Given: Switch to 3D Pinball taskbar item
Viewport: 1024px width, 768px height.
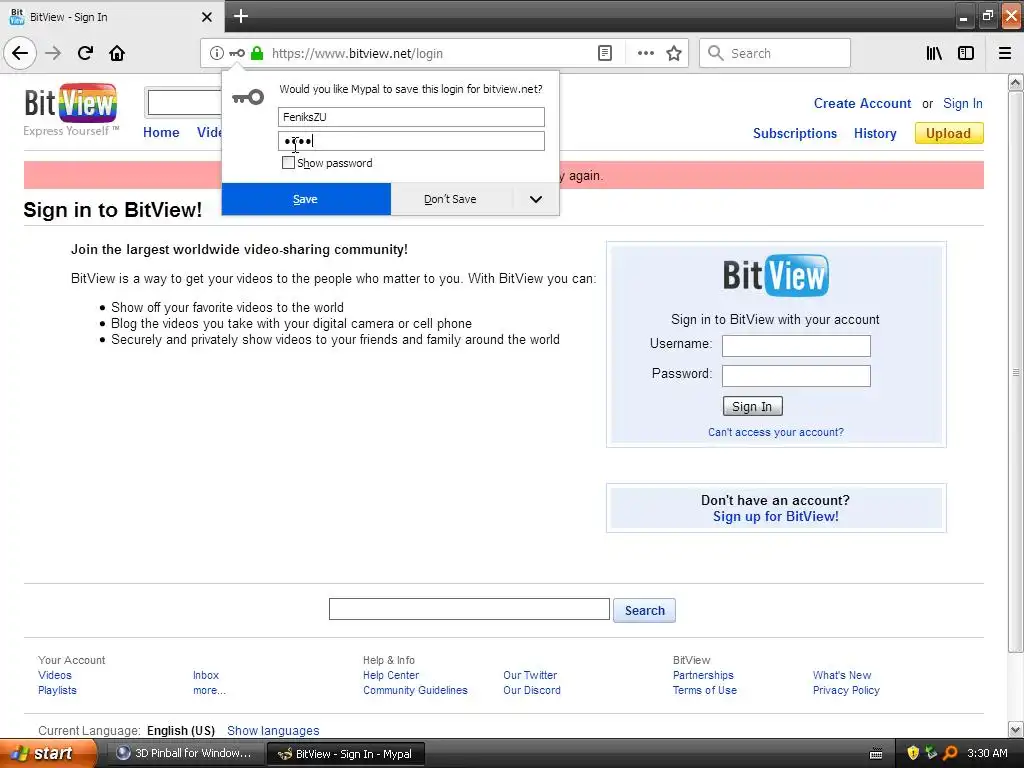Looking at the screenshot, I should tap(184, 753).
